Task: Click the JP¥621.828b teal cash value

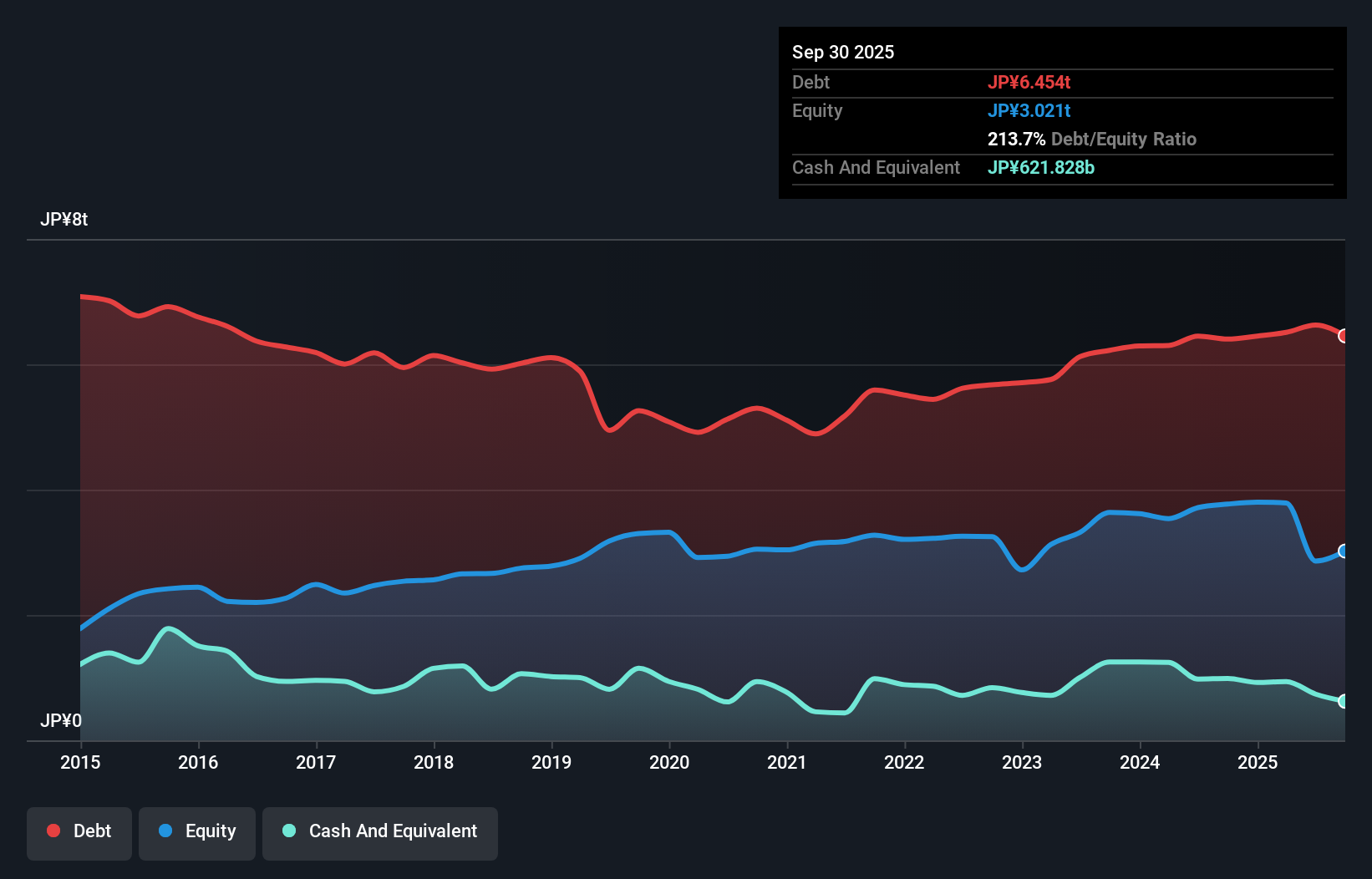Action: point(1041,168)
